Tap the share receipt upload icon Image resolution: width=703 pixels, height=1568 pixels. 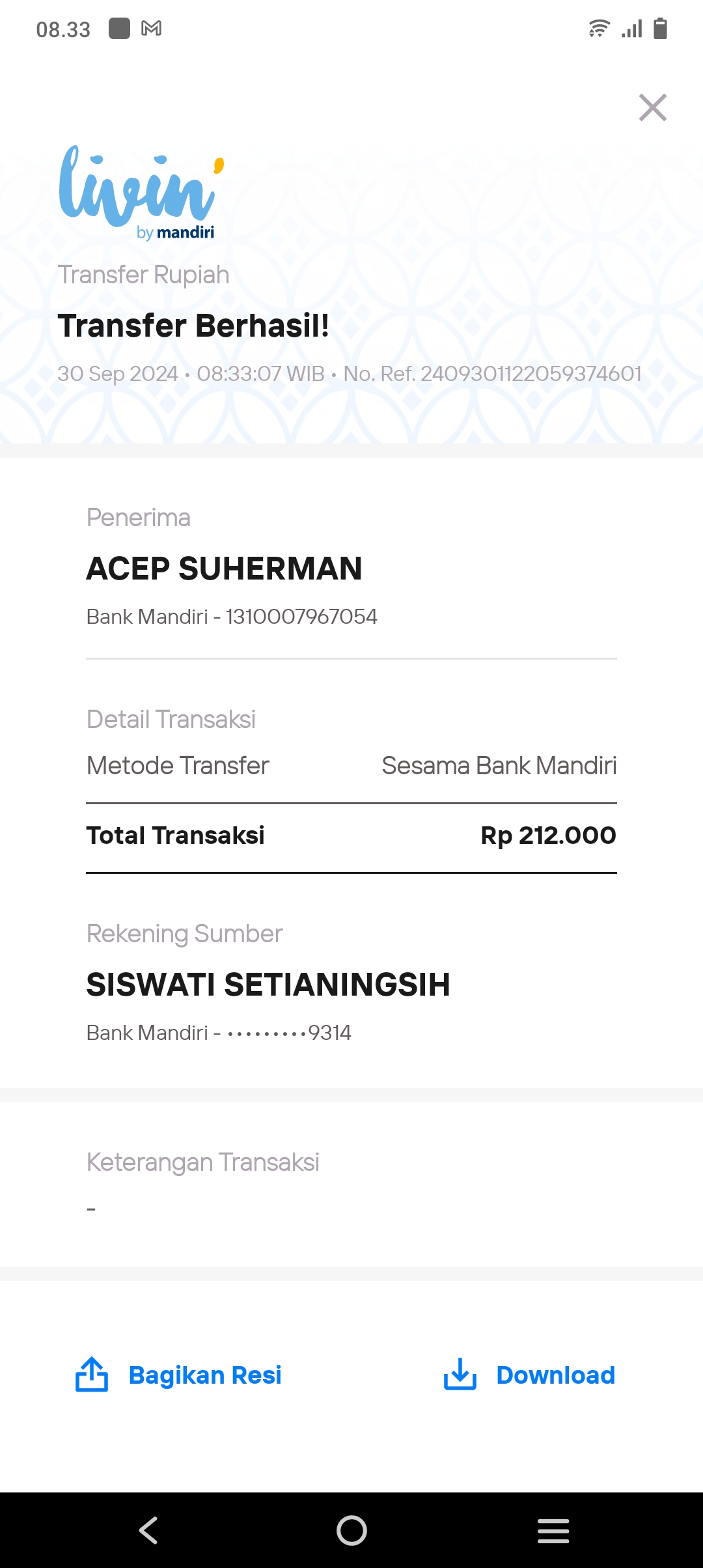pos(92,1375)
